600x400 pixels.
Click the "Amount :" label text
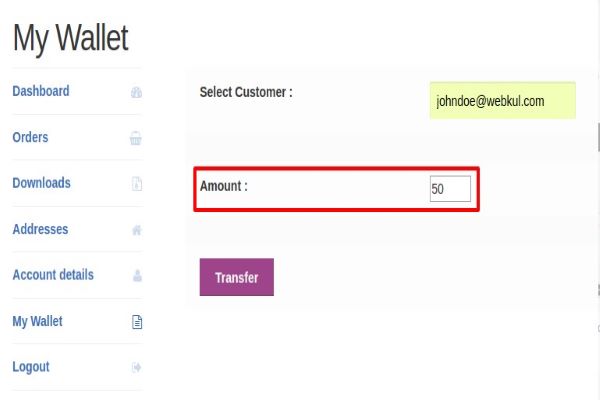[223, 186]
